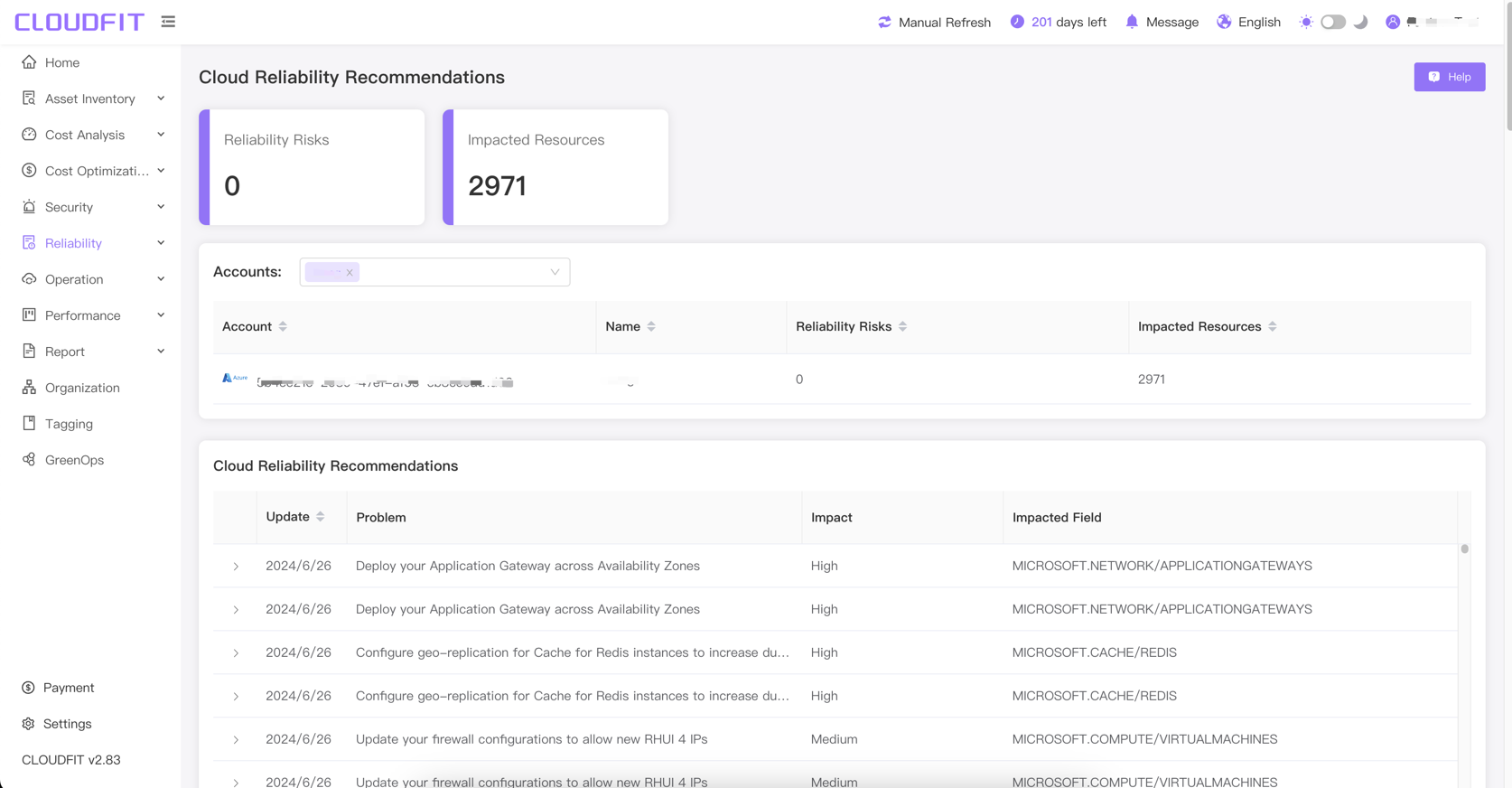Expand first Redis geo-replication recommendation row
This screenshot has height=788, width=1512.
pyautogui.click(x=236, y=653)
